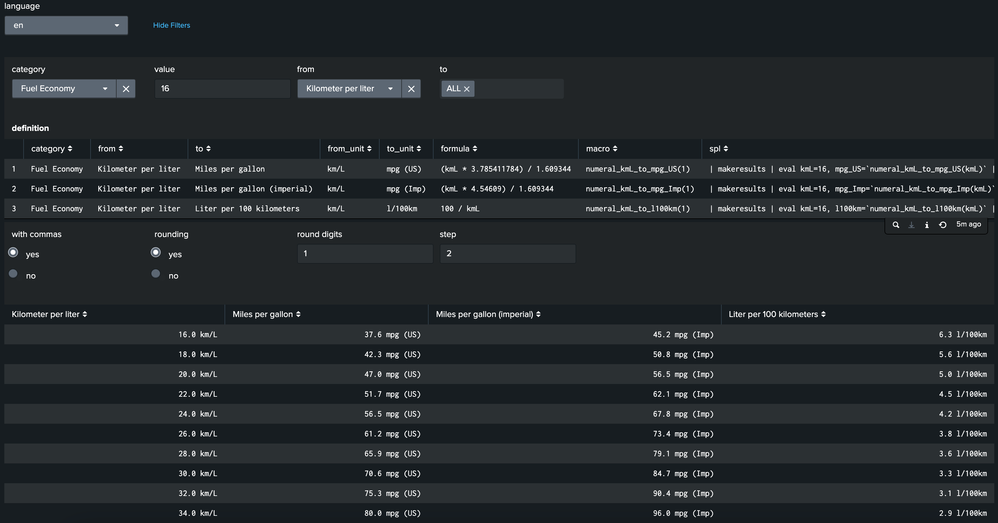This screenshot has height=523, width=998.
Task: Click the round digits input field
Action: pyautogui.click(x=365, y=253)
